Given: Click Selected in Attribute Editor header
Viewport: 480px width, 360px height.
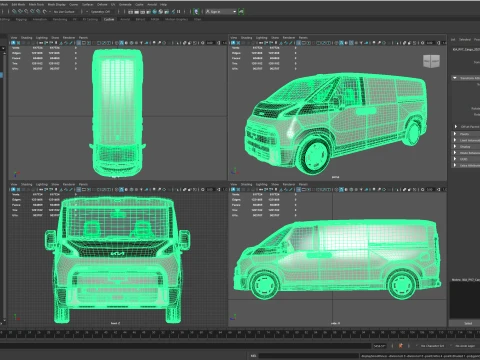Looking at the screenshot, I should [x=465, y=39].
